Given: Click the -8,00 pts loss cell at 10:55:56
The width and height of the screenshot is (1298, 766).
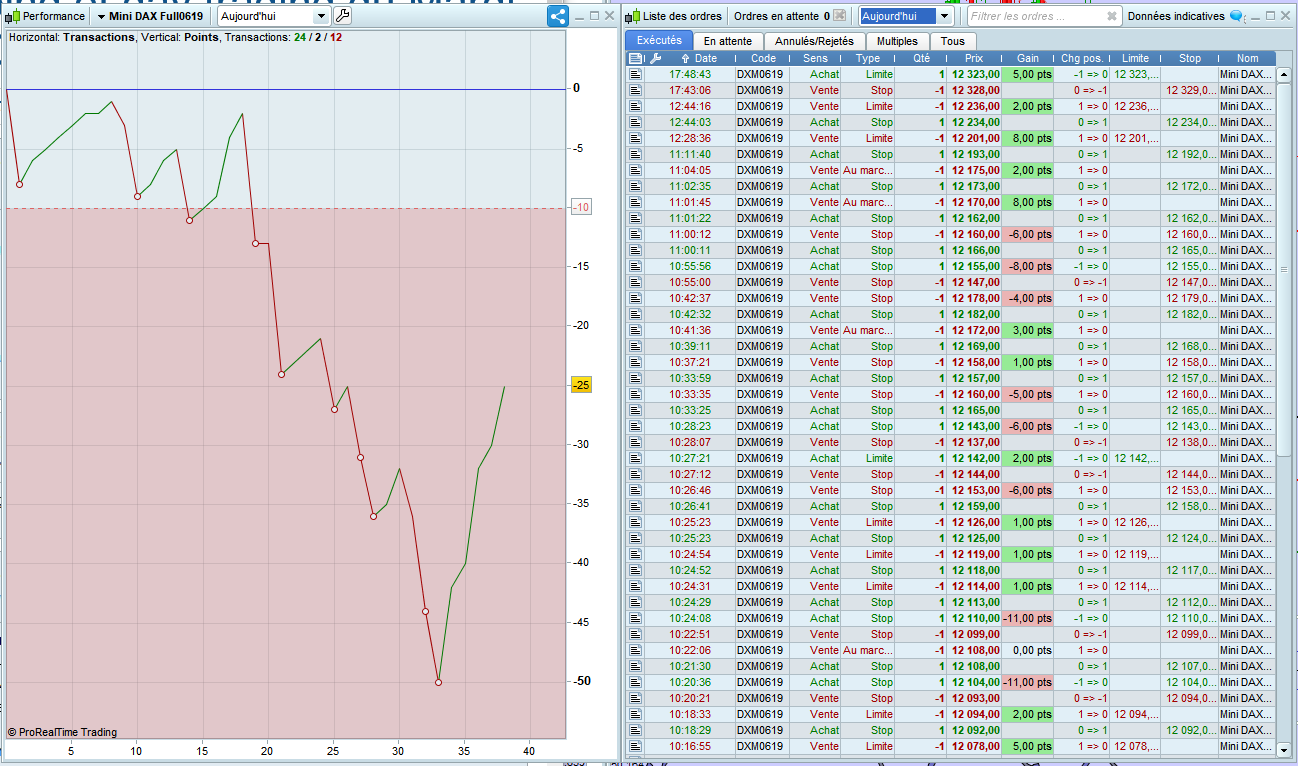Looking at the screenshot, I should tap(1028, 266).
